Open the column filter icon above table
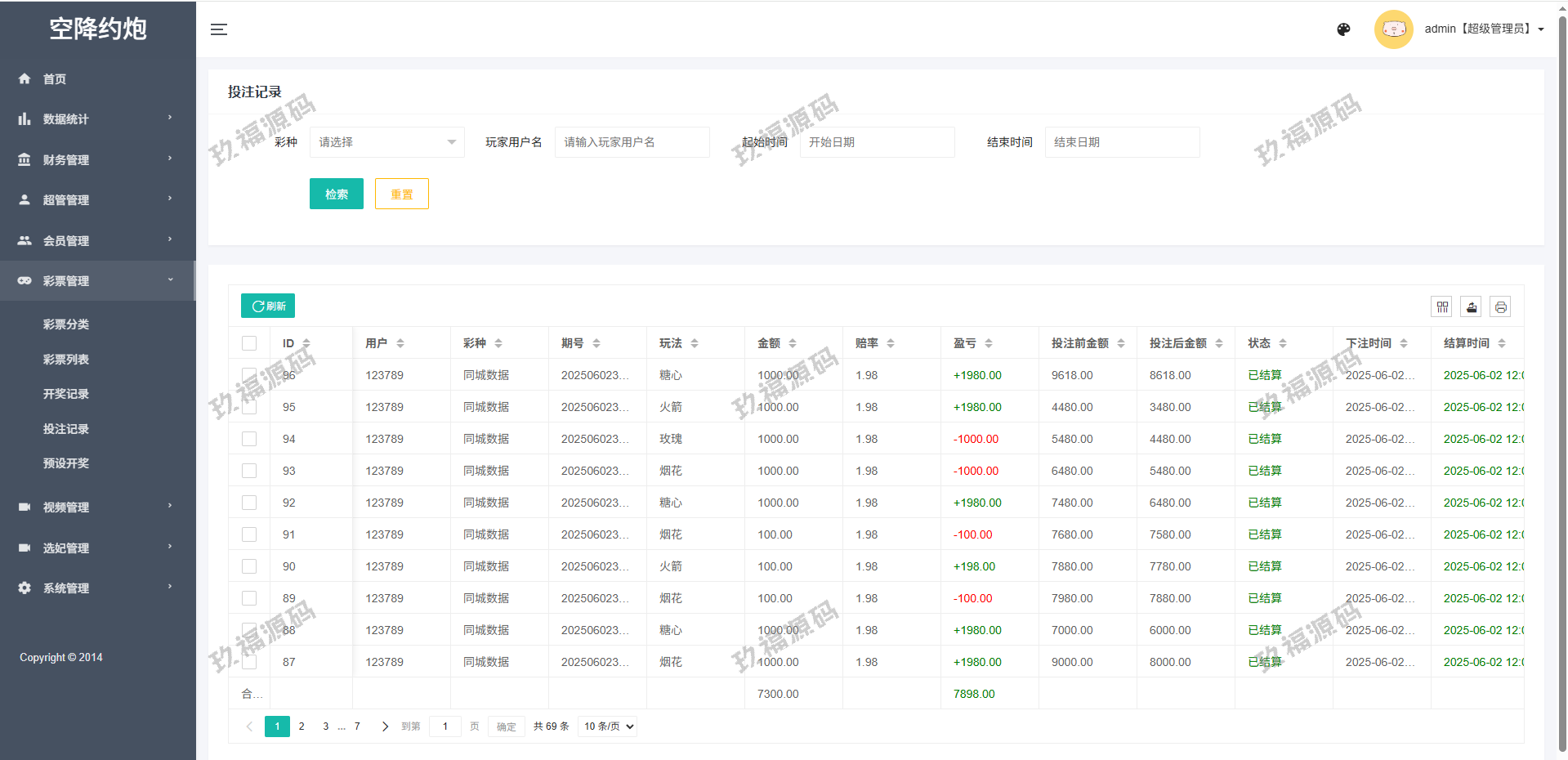Viewport: 1568px width, 760px height. pyautogui.click(x=1442, y=307)
